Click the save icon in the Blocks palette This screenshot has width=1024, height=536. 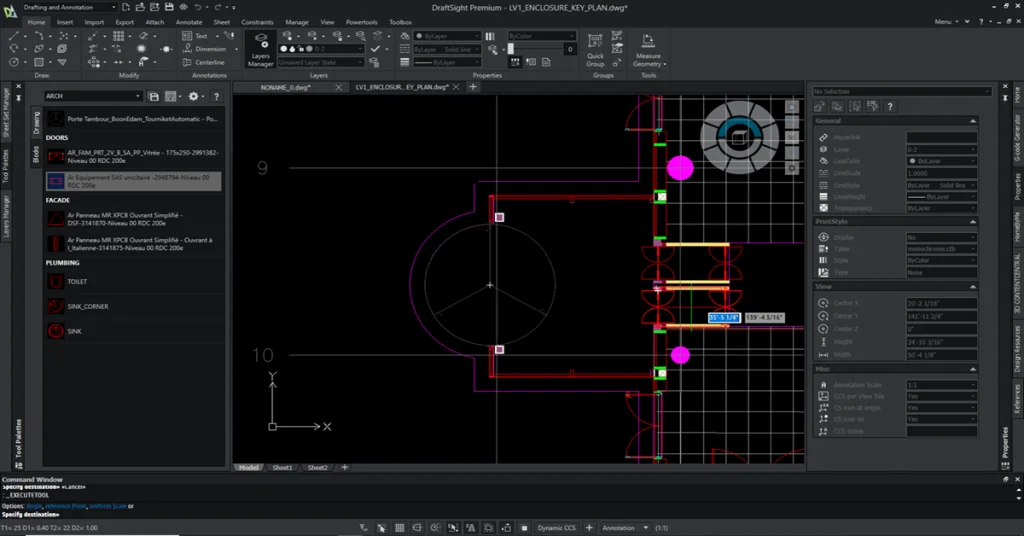click(x=154, y=97)
